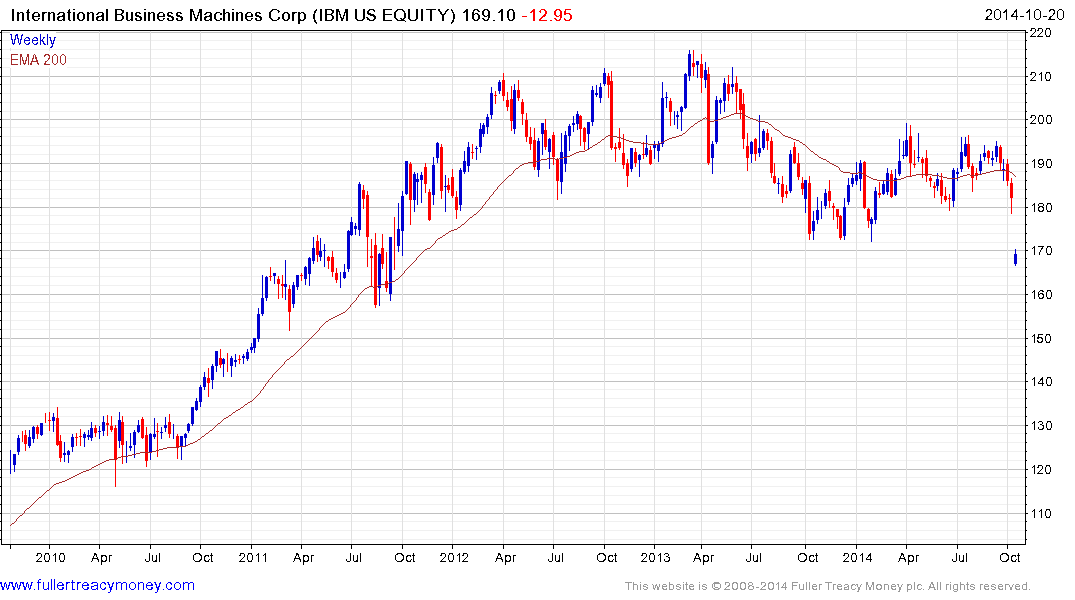Click the 2012 label on time axis
Image resolution: width=1075 pixels, height=600 pixels.
pos(454,557)
